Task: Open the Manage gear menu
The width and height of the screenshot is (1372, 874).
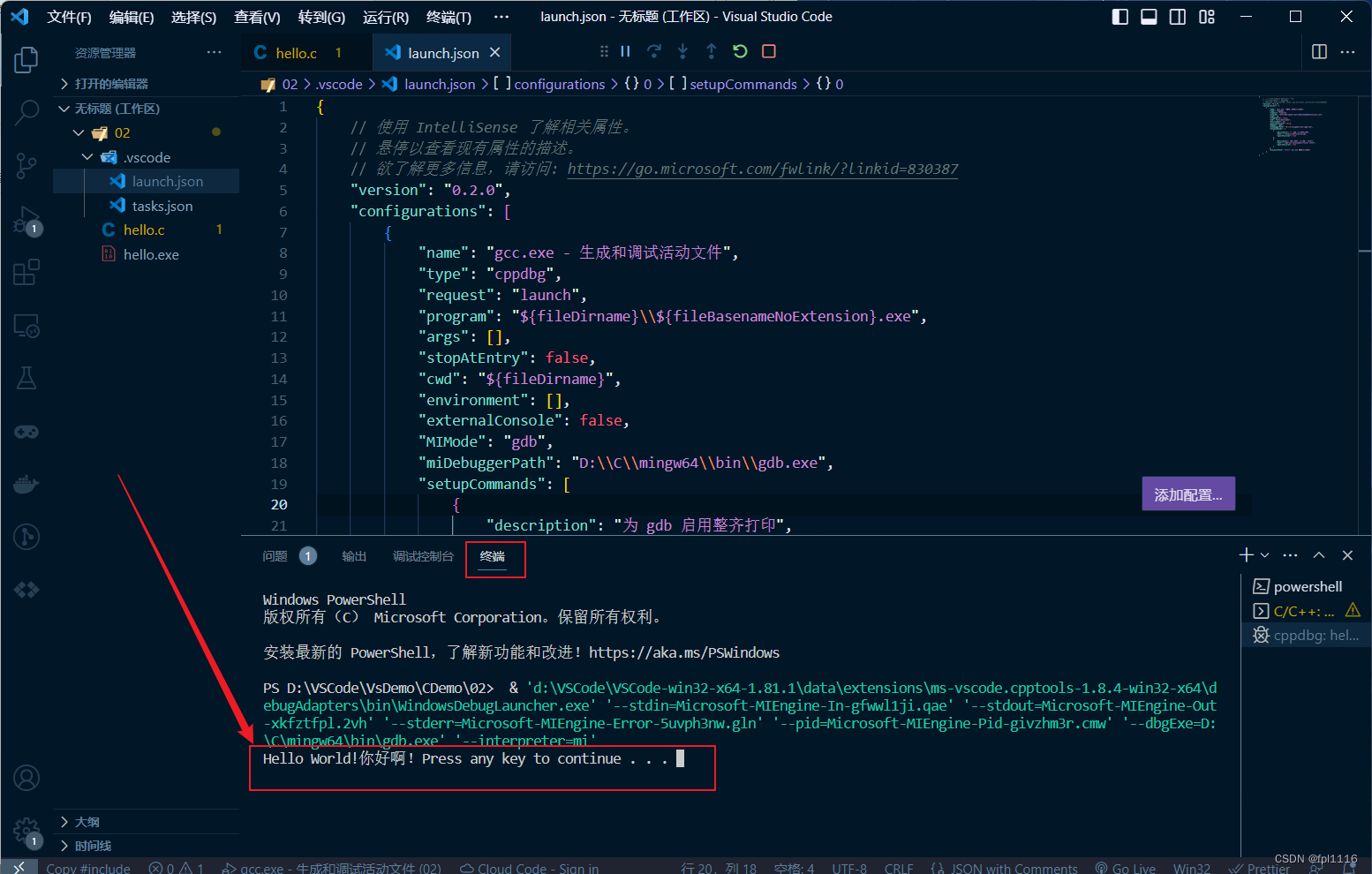Action: (26, 831)
